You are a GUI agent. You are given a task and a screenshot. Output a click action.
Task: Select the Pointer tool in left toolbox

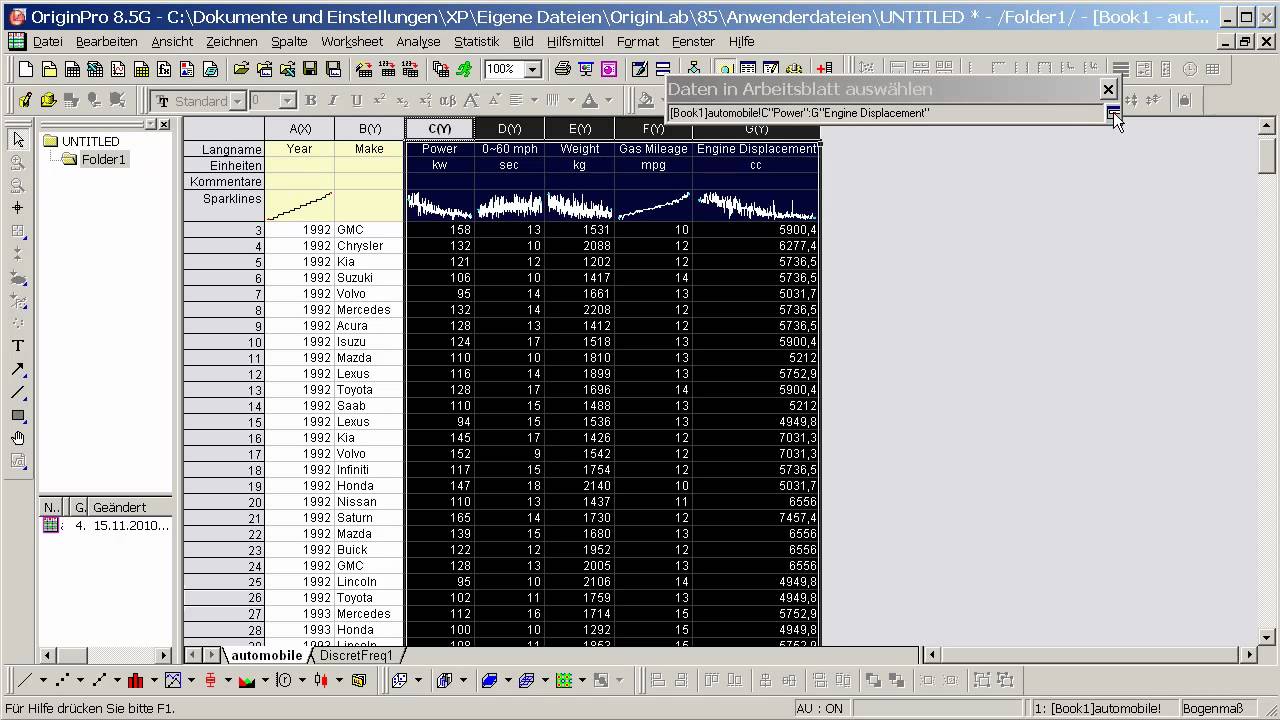[18, 140]
